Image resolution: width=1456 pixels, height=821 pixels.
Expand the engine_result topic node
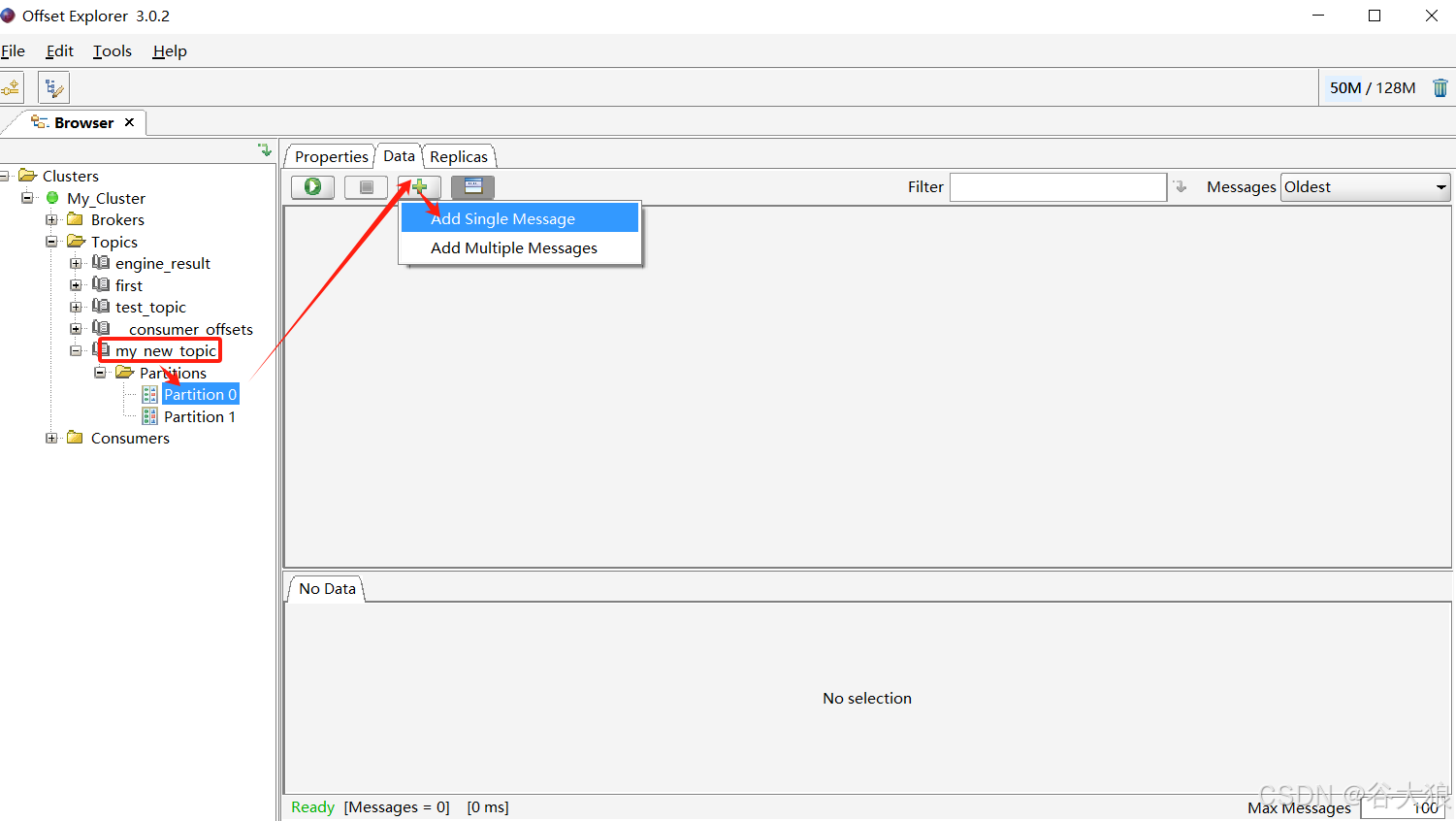76,264
